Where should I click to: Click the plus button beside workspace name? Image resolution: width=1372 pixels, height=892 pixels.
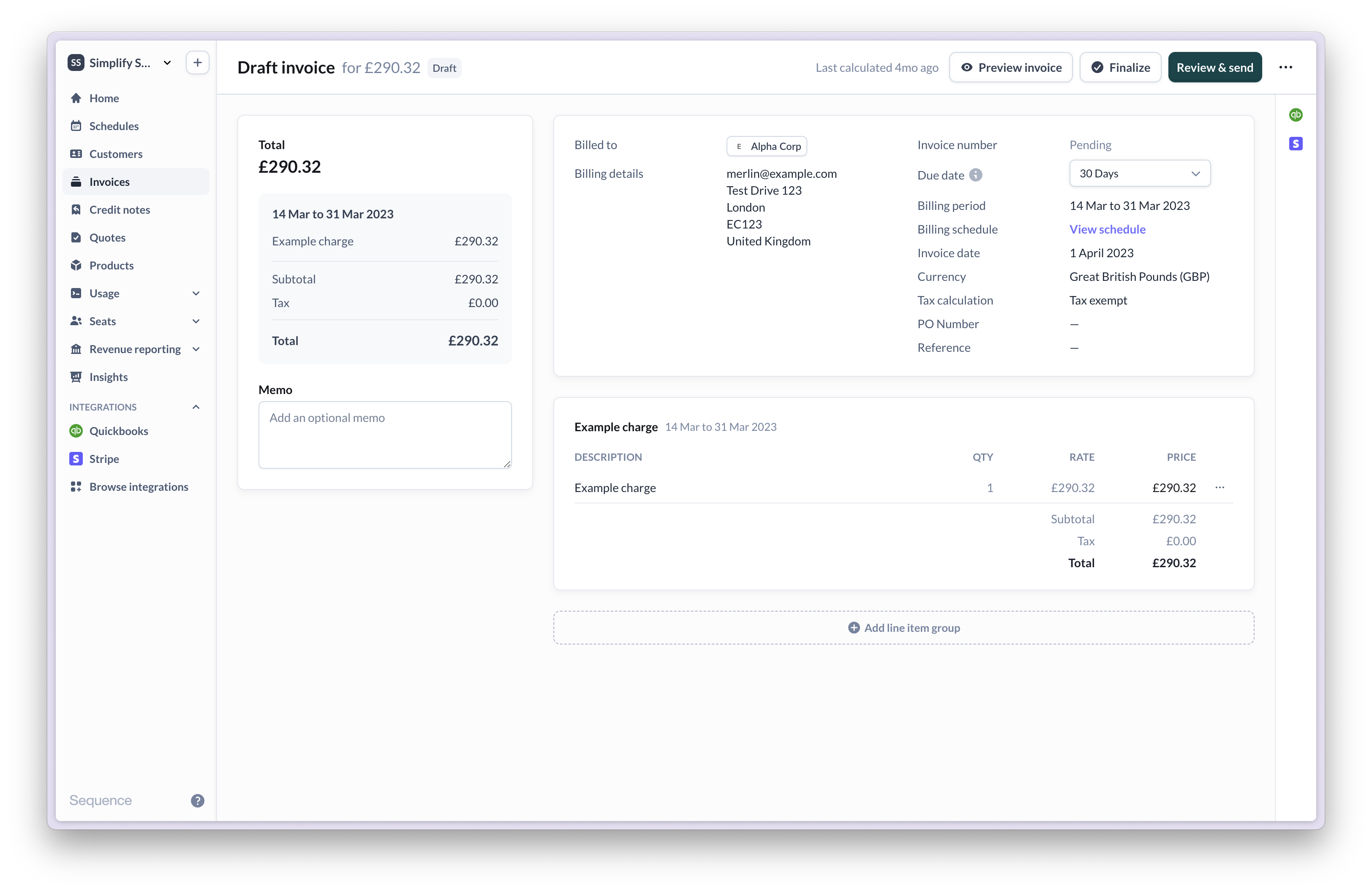click(x=197, y=63)
